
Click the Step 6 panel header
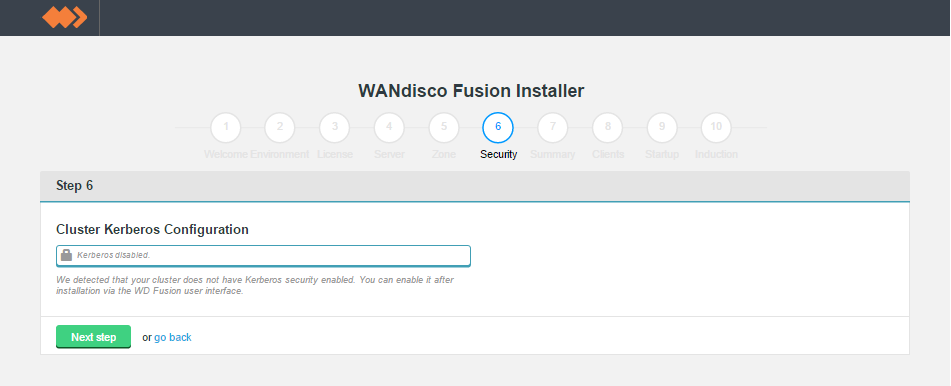475,186
